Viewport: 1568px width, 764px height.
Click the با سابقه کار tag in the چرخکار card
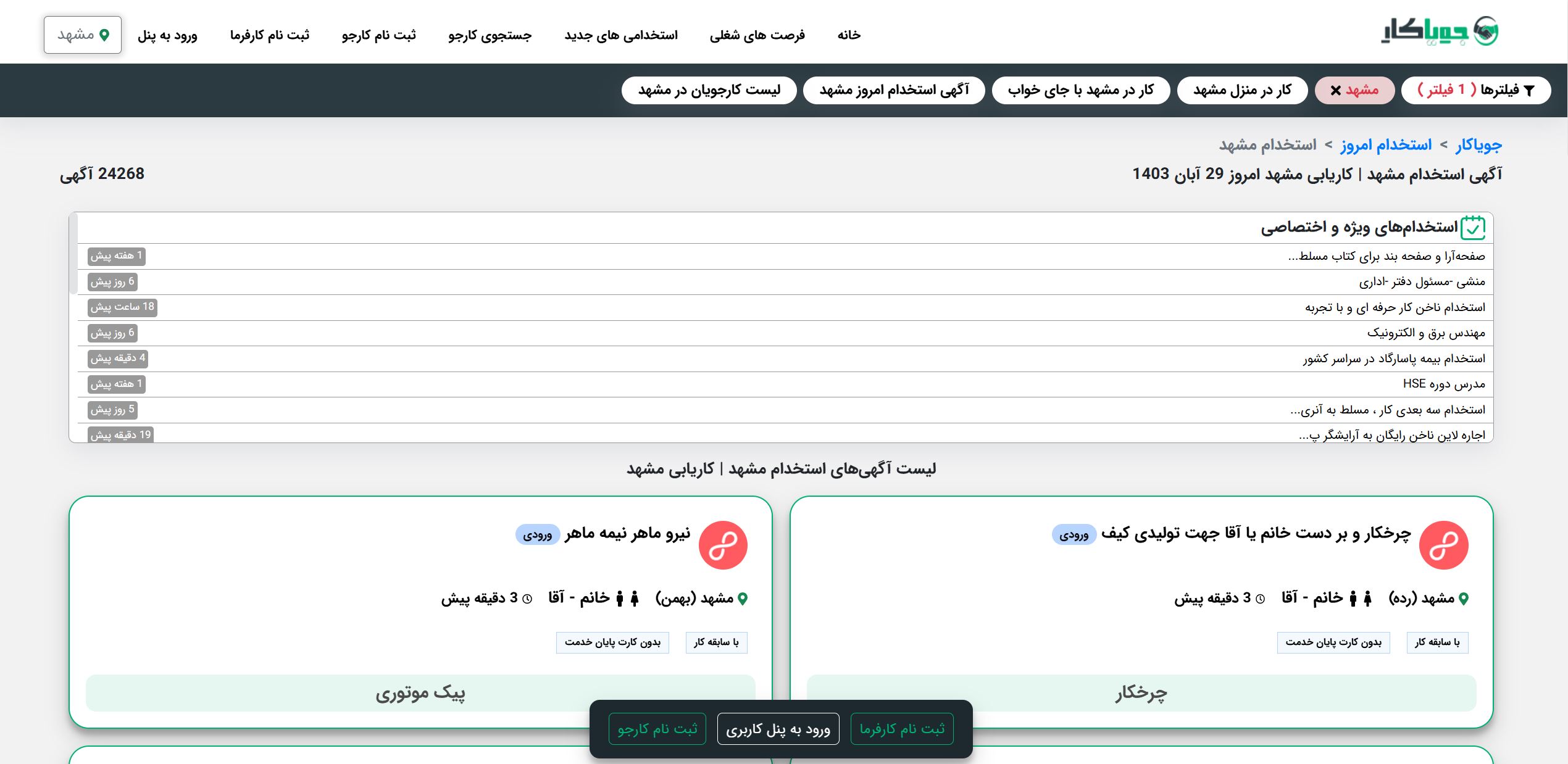tap(1437, 642)
